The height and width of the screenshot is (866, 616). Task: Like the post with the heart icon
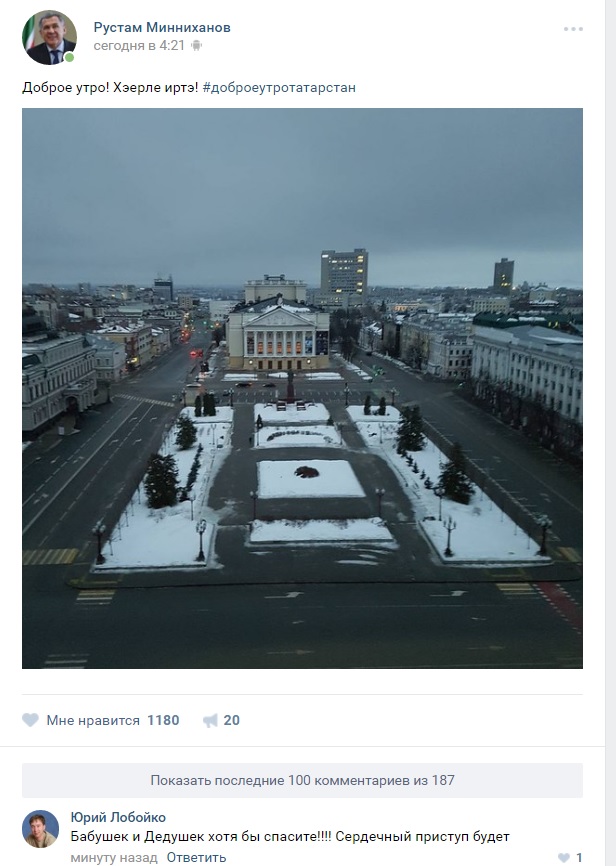(30, 720)
